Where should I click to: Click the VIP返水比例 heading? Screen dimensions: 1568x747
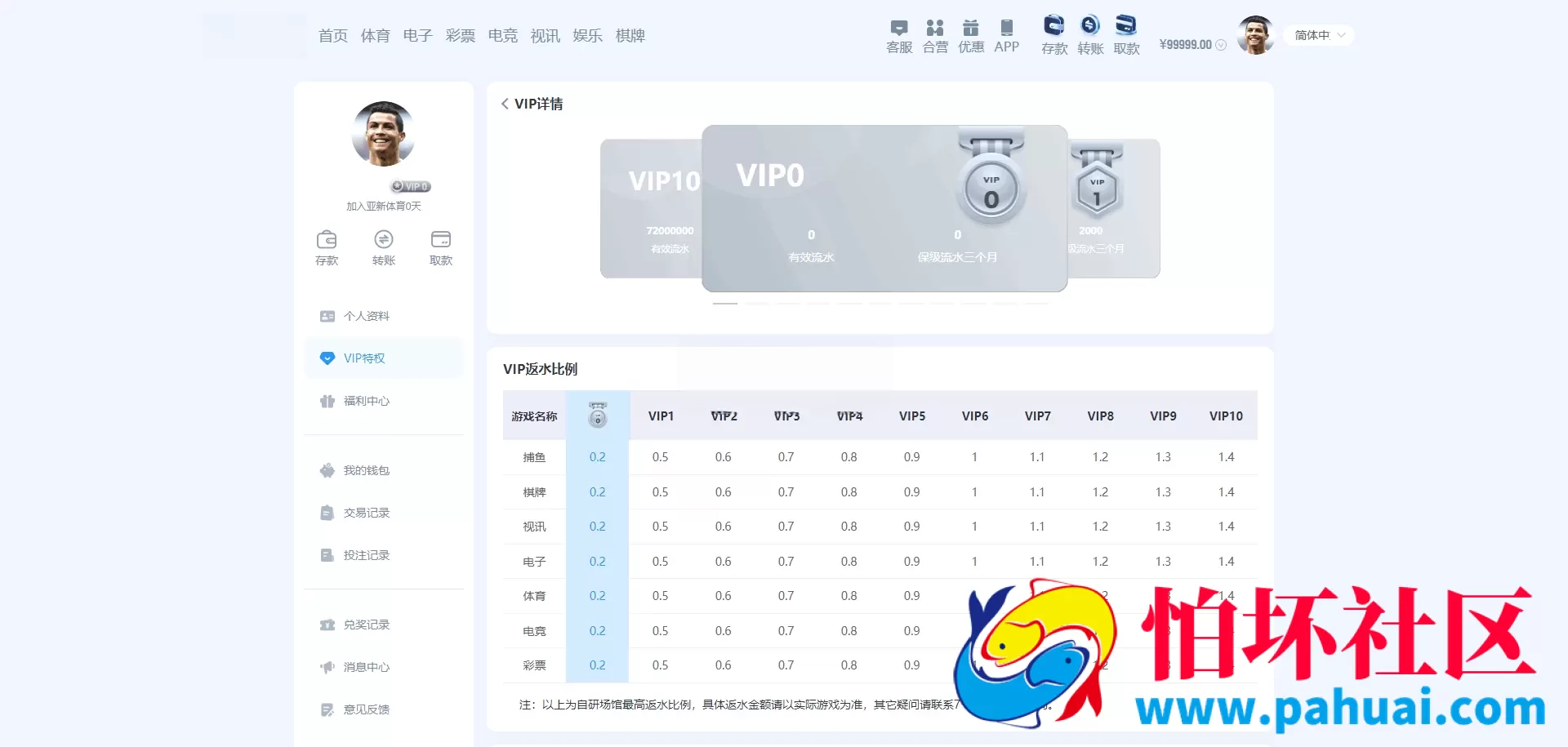[540, 369]
